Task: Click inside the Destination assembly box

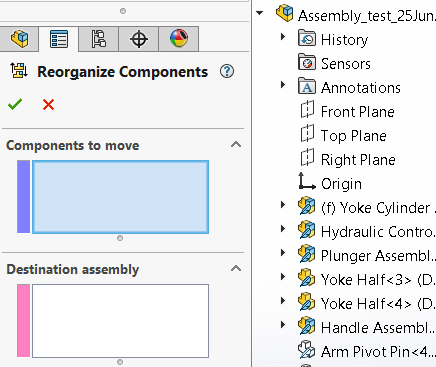Action: pos(120,321)
